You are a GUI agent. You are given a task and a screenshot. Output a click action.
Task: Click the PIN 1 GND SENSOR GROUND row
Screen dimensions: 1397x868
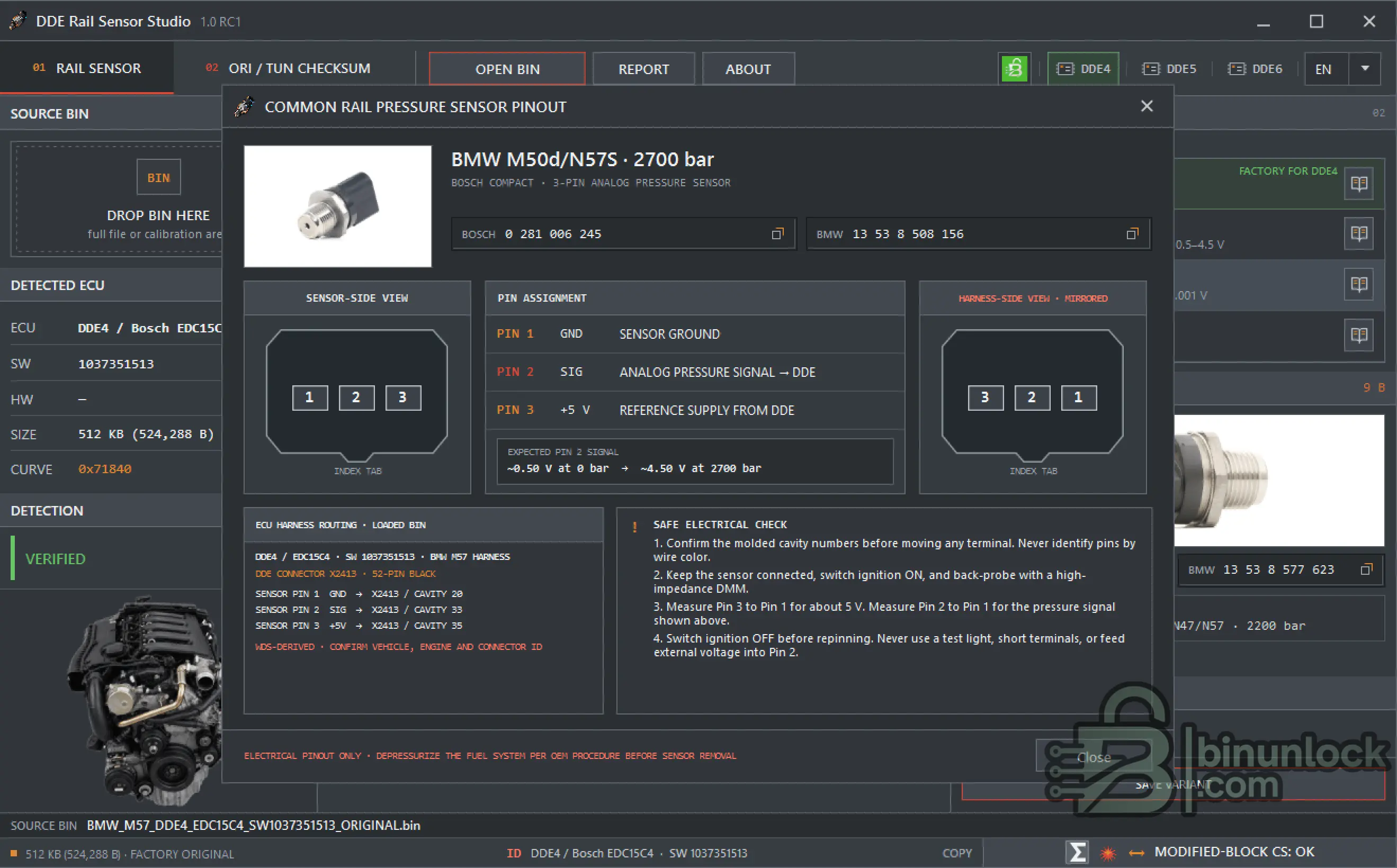(x=695, y=334)
